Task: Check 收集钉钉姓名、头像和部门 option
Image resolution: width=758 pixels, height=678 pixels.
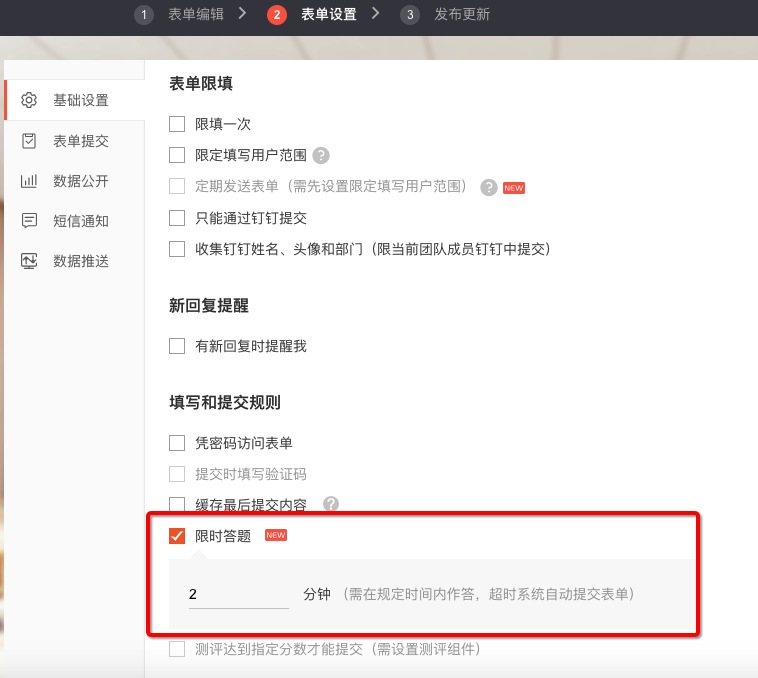Action: pyautogui.click(x=177, y=249)
